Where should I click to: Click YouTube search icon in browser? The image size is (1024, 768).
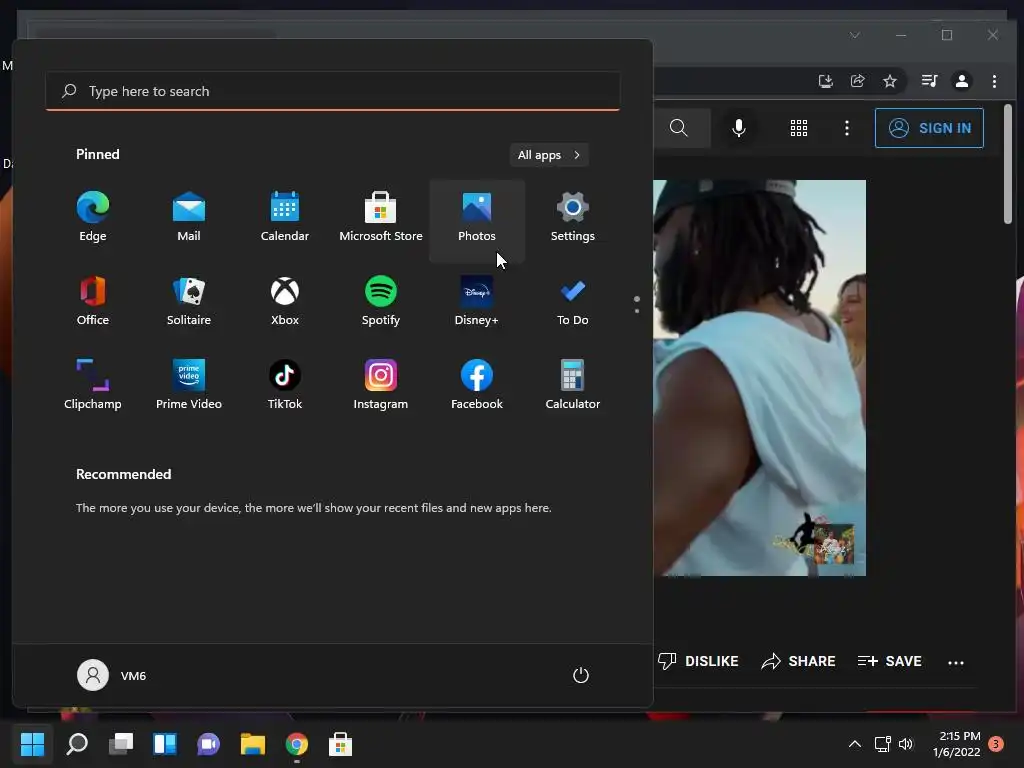679,128
